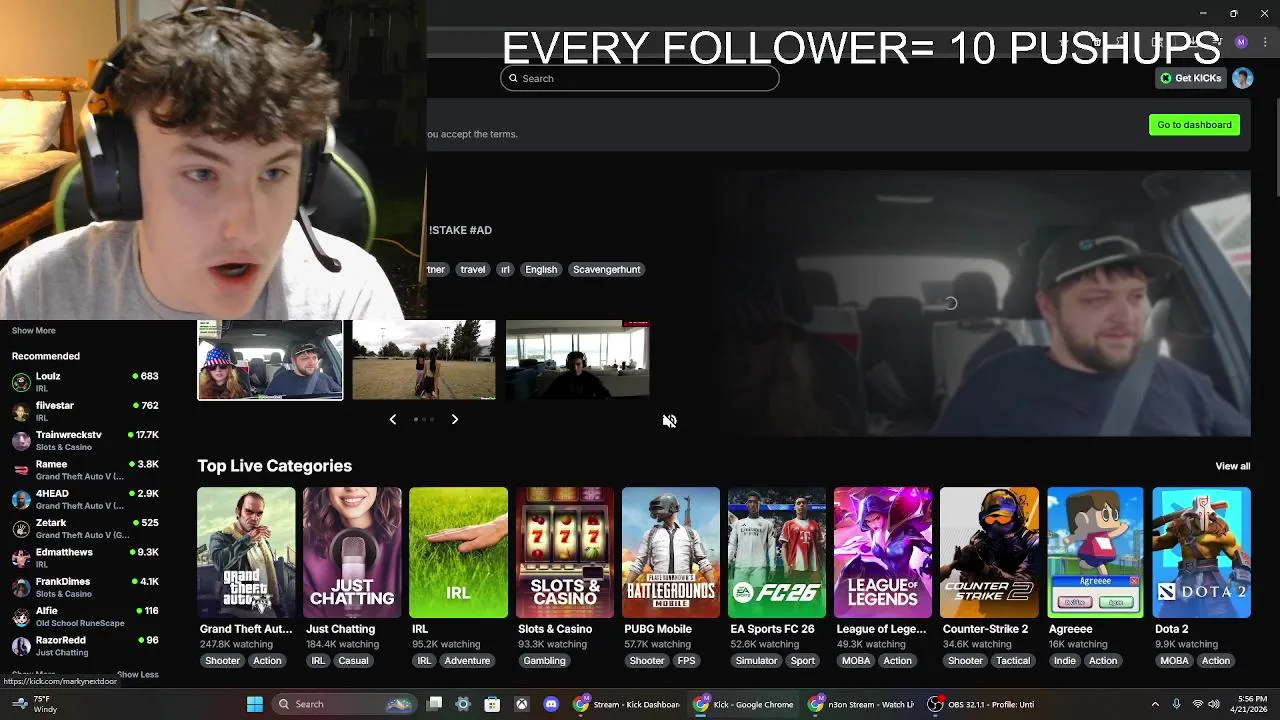
Task: Open PUBG Mobile category cover
Action: coord(670,552)
